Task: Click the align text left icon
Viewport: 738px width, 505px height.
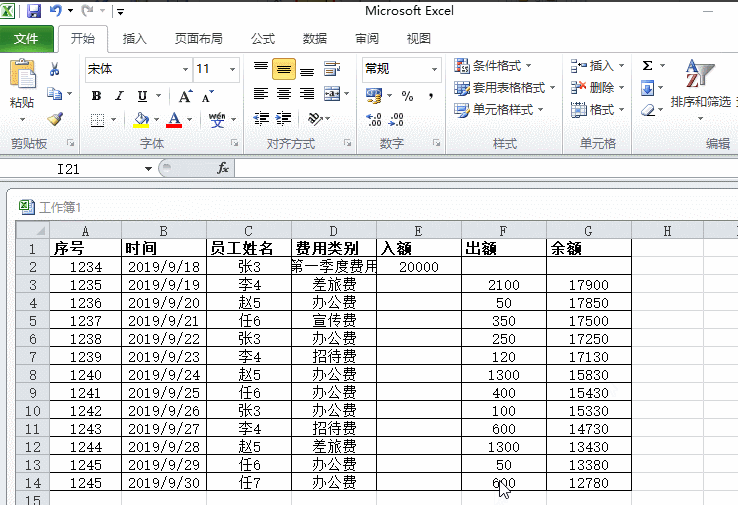Action: coord(261,94)
